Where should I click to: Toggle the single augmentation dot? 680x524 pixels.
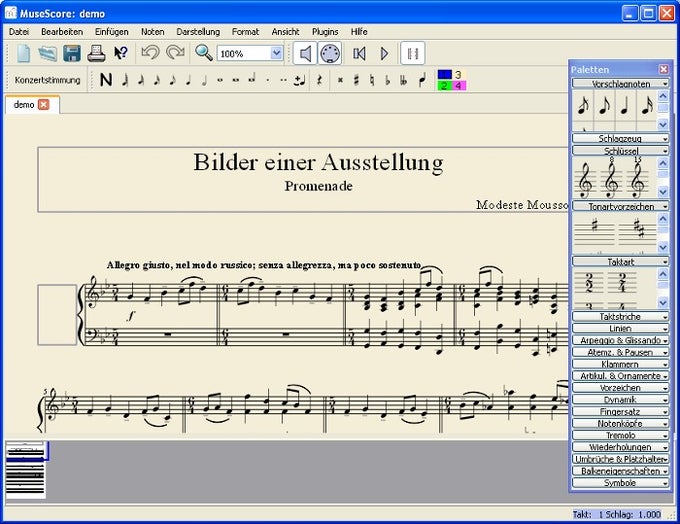point(268,80)
